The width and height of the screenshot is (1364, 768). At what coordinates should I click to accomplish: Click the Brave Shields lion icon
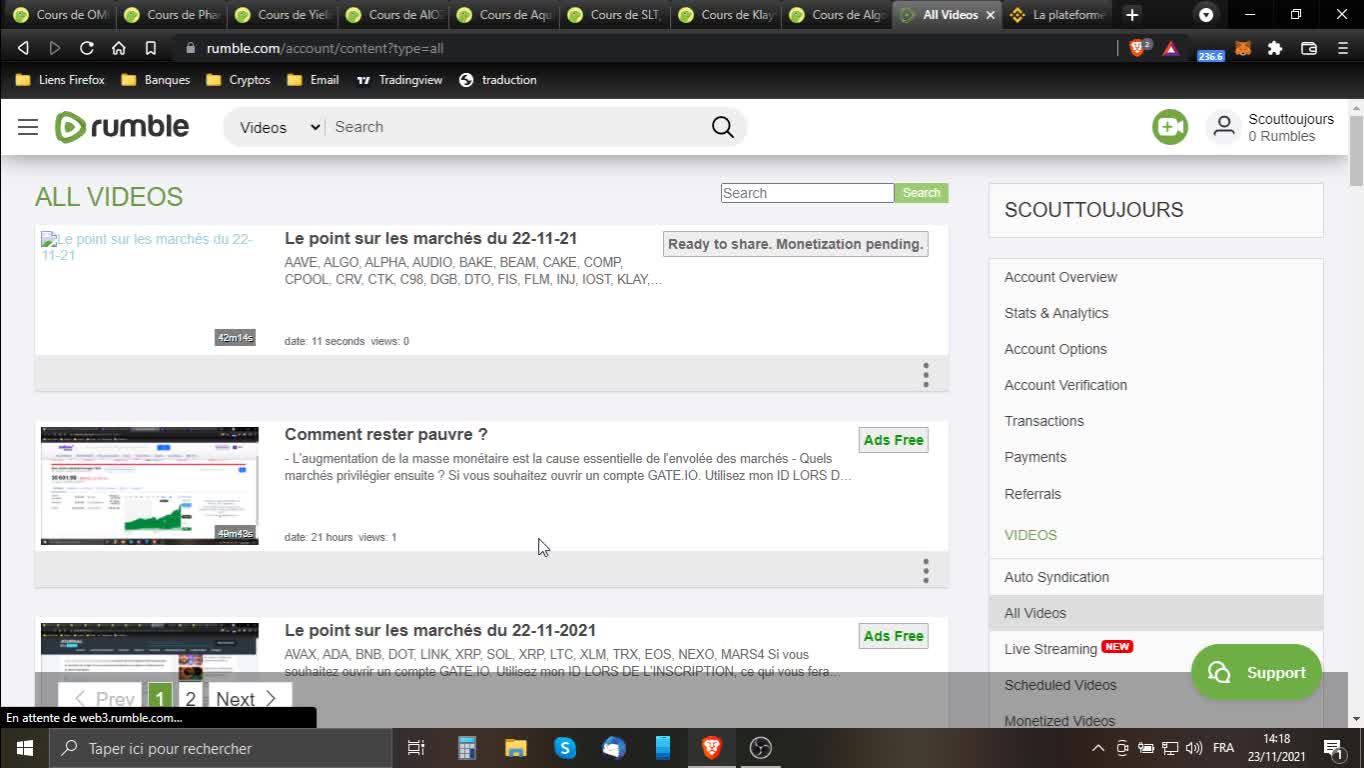(x=1139, y=48)
